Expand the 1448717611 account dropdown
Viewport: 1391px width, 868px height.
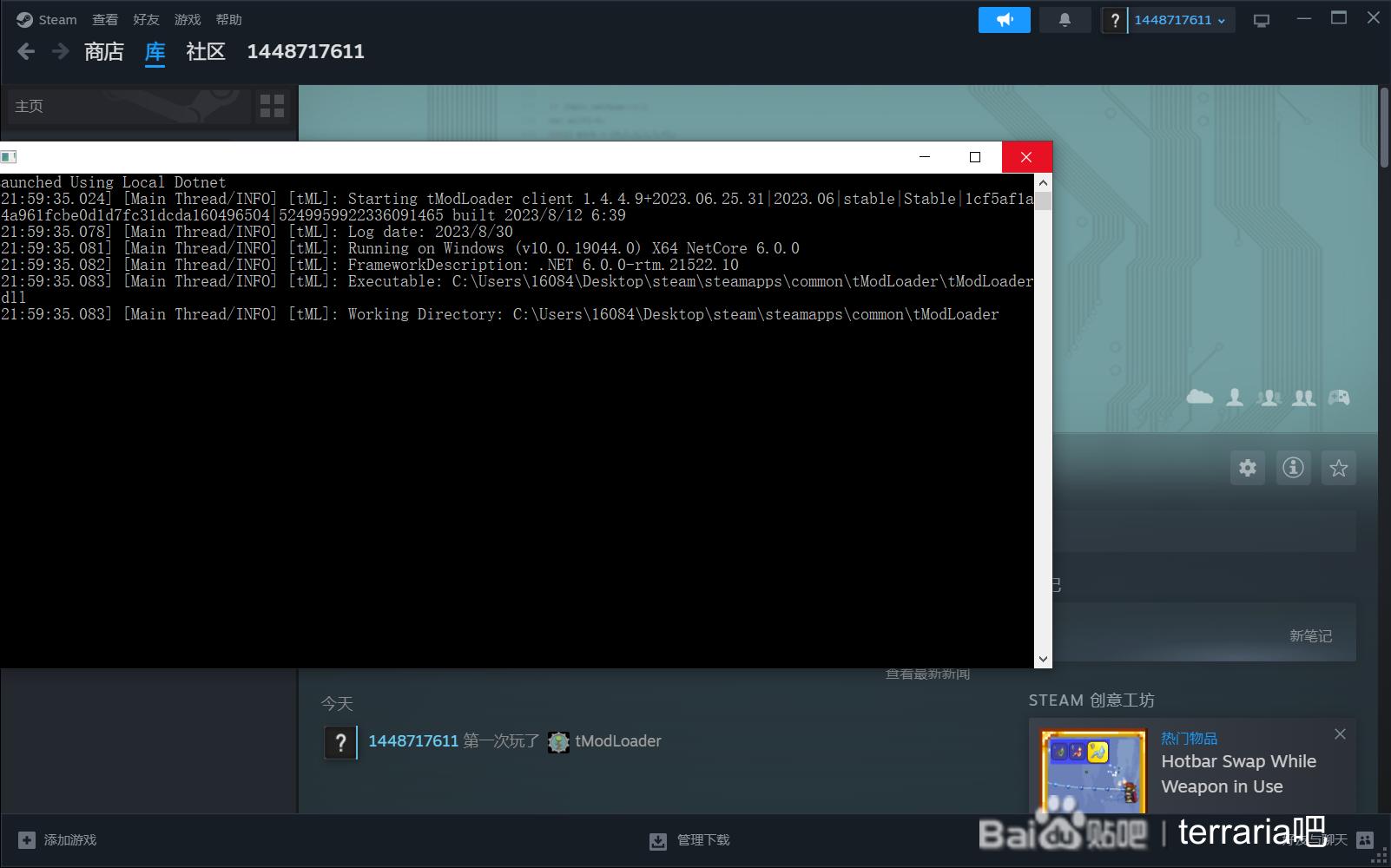[1179, 20]
